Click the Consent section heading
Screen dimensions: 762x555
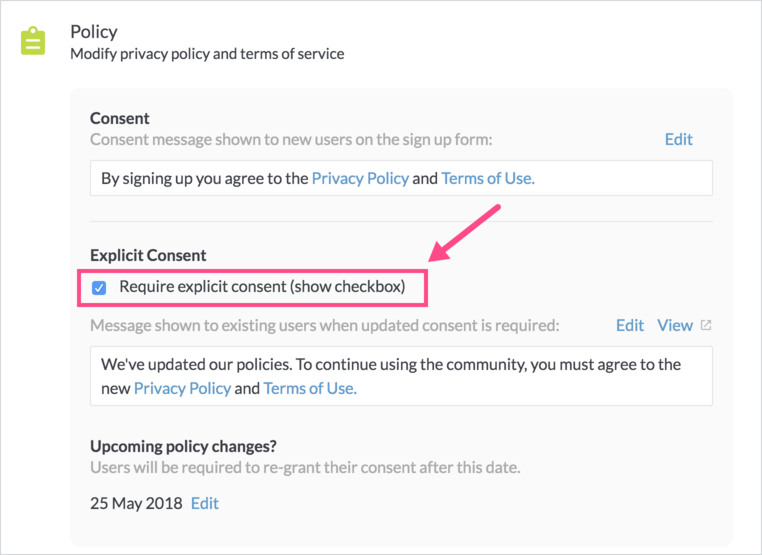pos(120,118)
